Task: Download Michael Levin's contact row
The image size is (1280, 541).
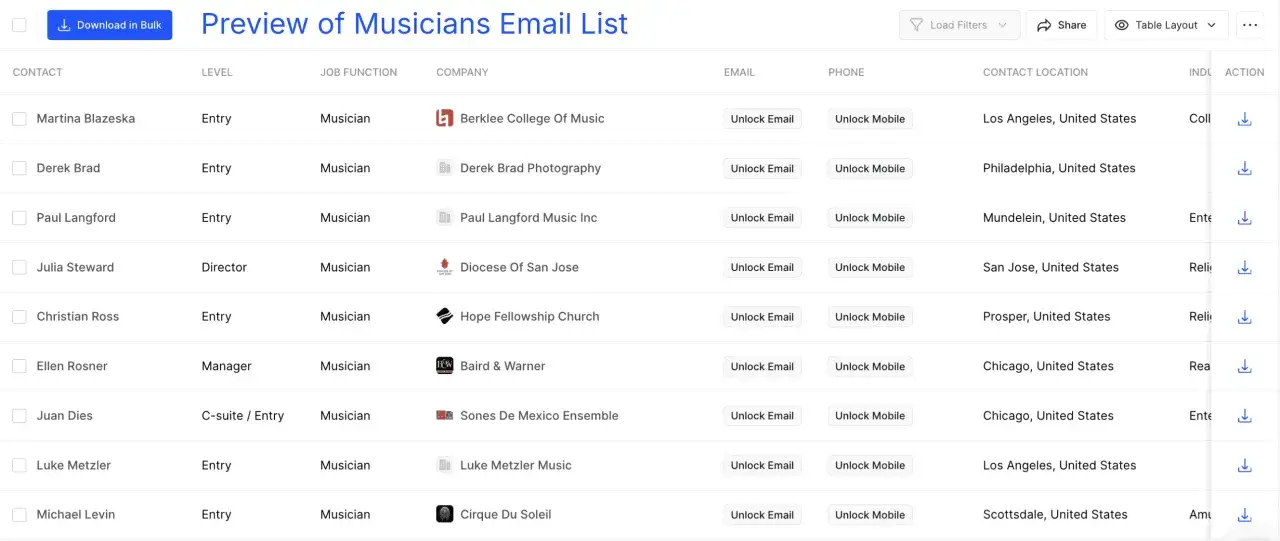Action: point(1244,515)
